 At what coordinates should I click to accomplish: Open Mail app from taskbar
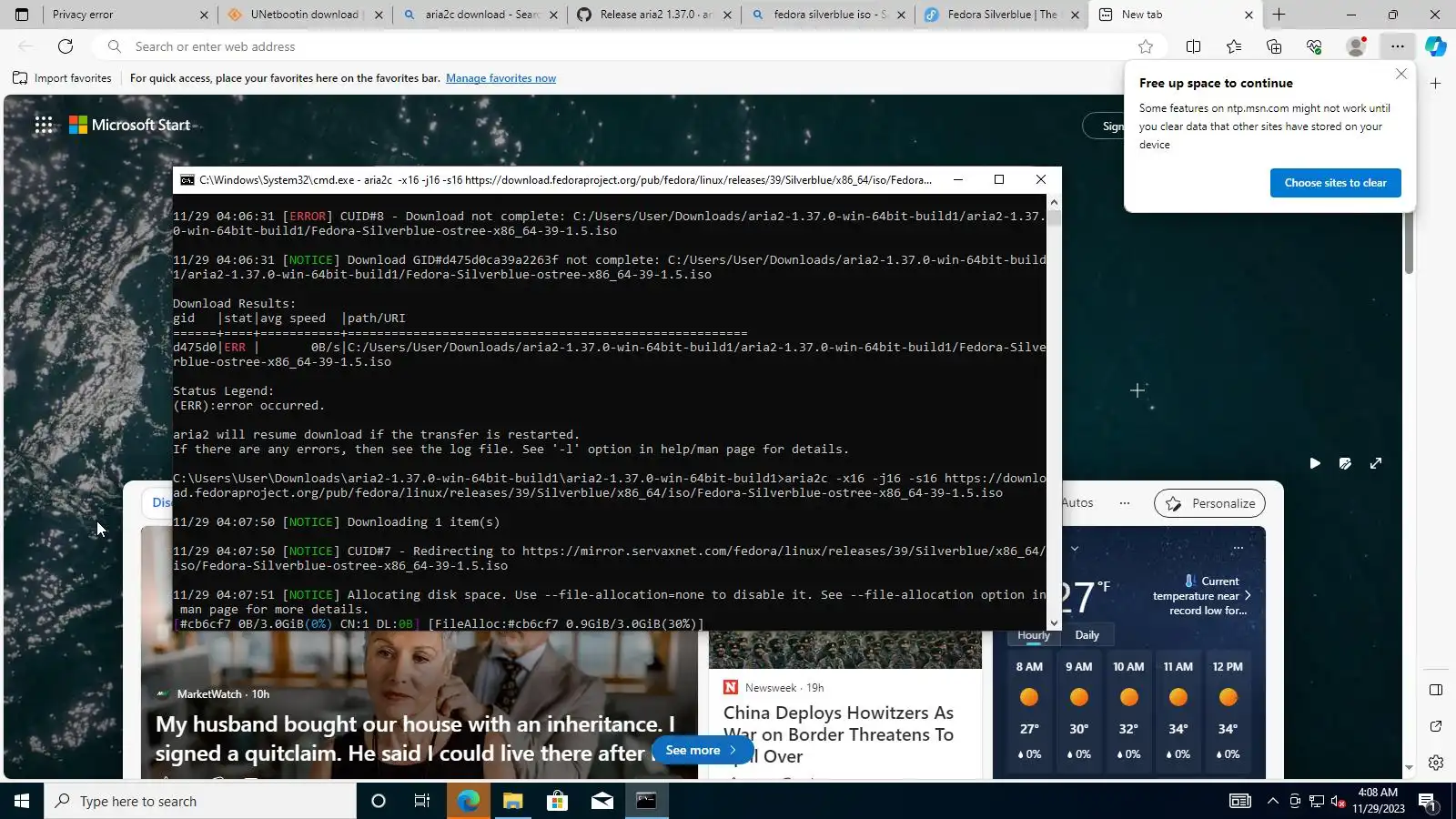(602, 801)
